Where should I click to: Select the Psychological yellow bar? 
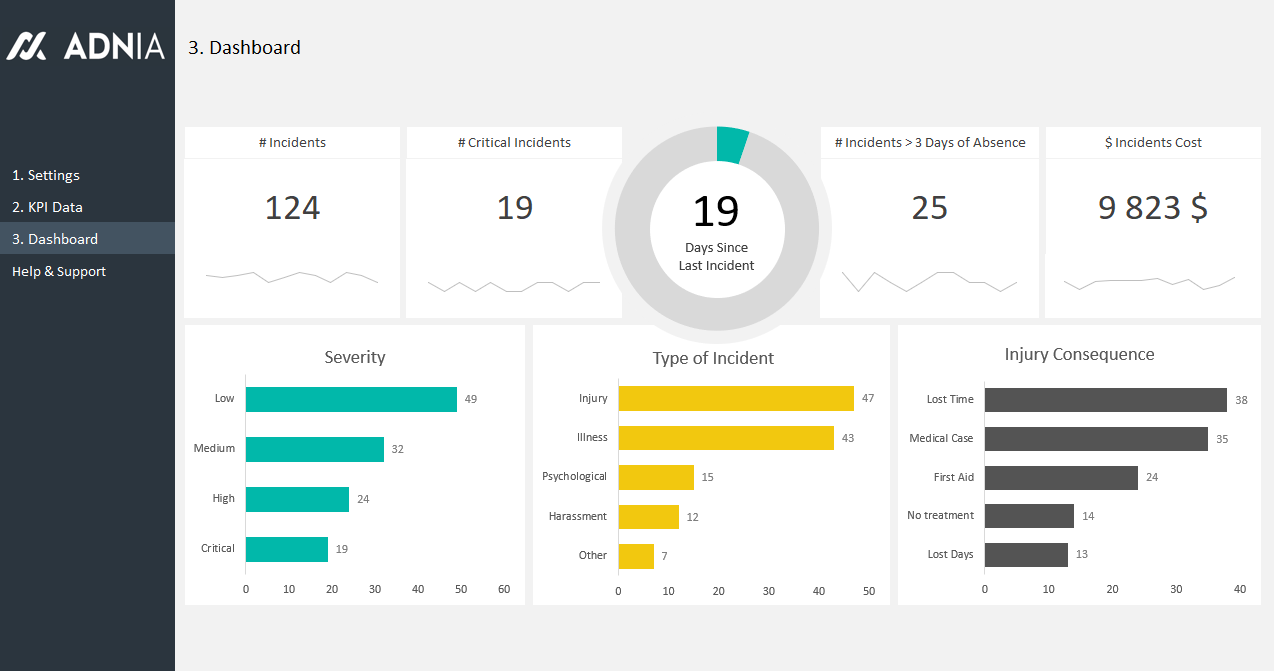(x=656, y=477)
